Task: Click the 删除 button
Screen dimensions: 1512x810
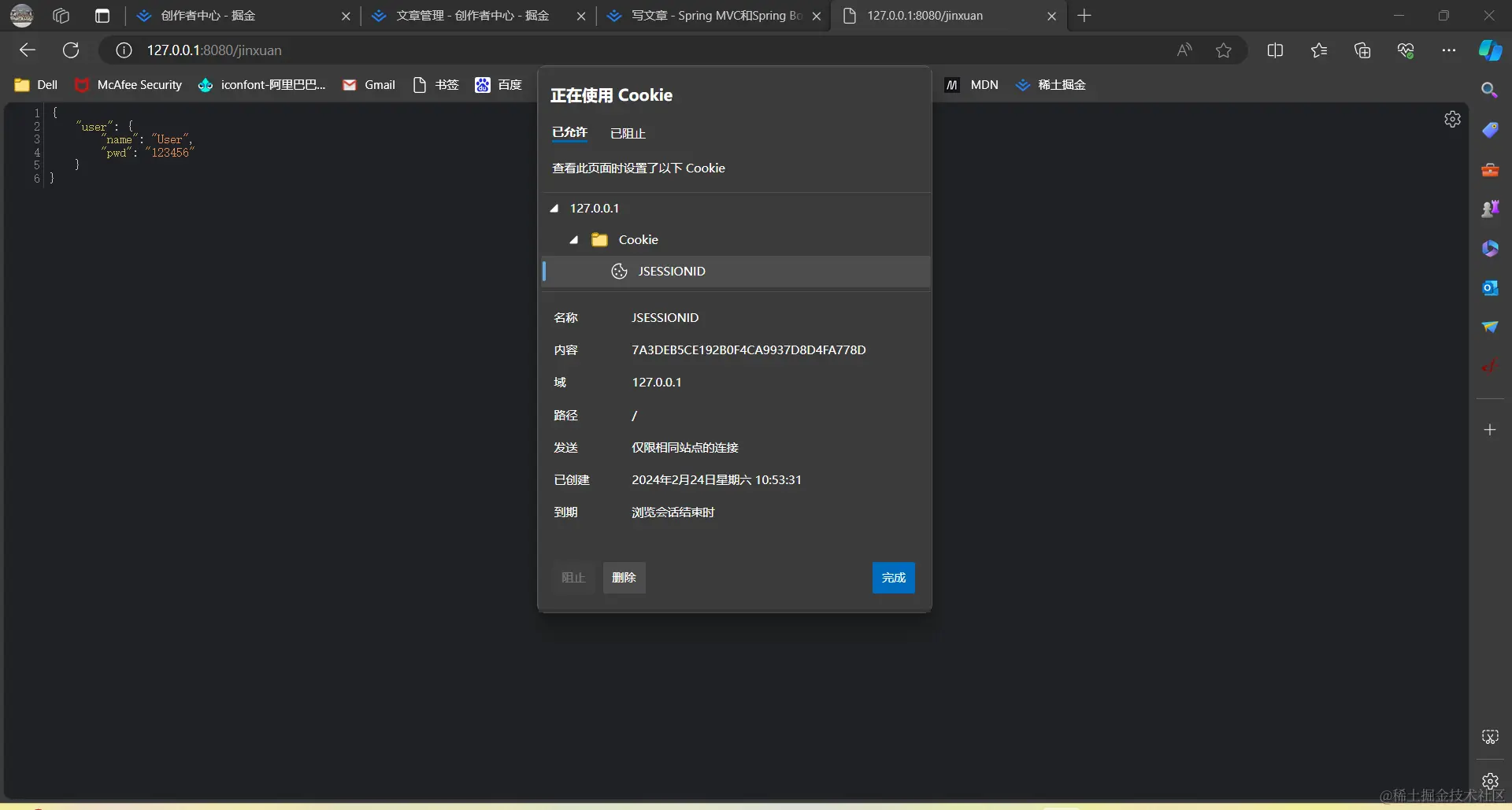Action: click(624, 578)
